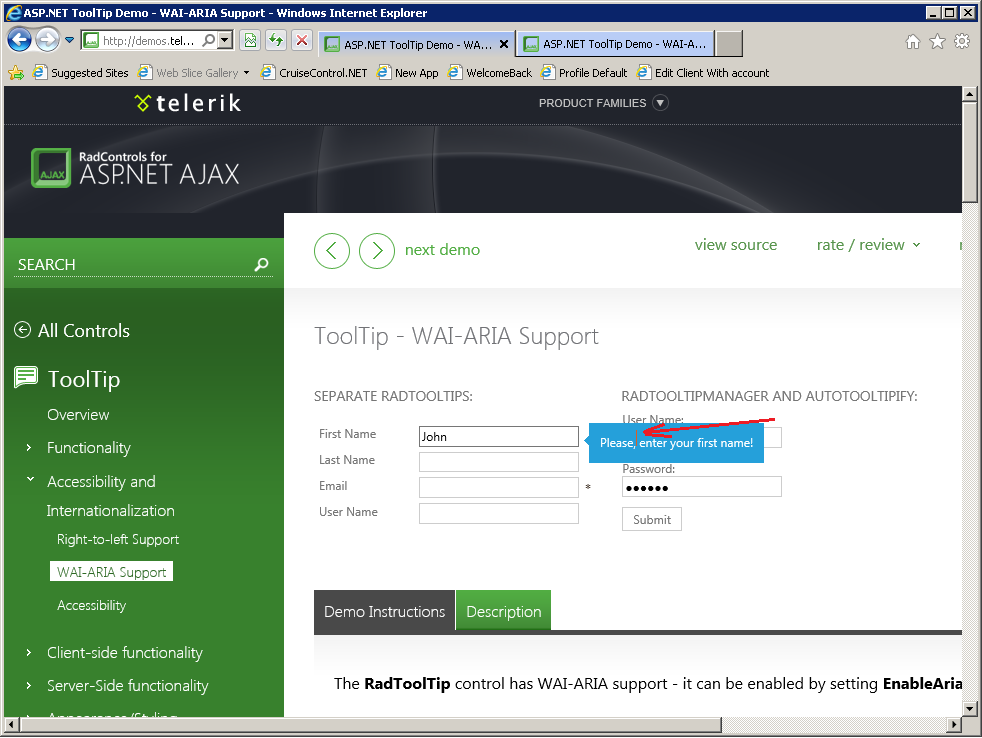This screenshot has height=738, width=982.
Task: Click the First Name field containing John
Action: pos(499,437)
